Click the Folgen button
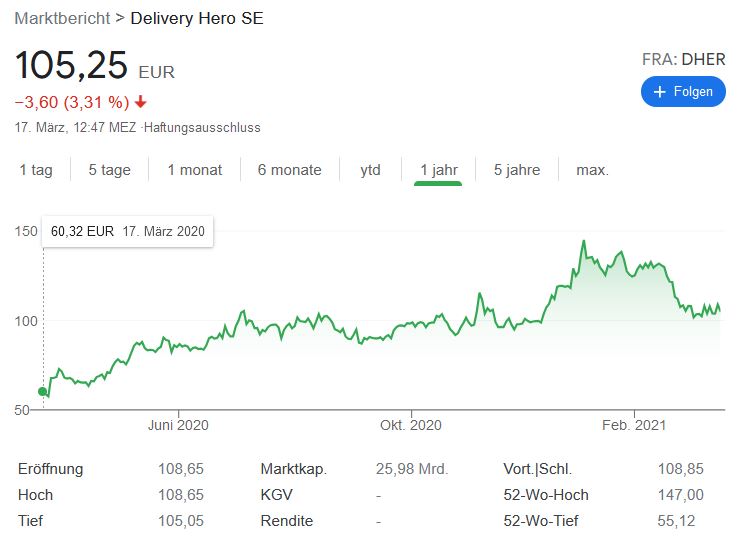 [x=683, y=91]
